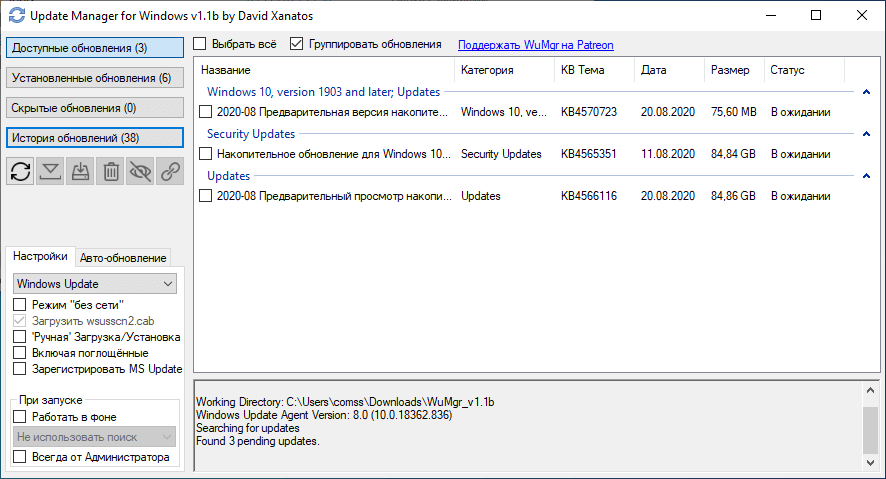Open "Доступные обновления (3)" list

point(95,48)
